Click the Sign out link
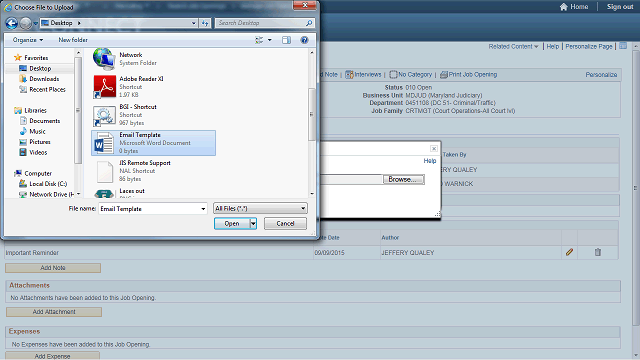The width and height of the screenshot is (640, 360). pos(620,7)
